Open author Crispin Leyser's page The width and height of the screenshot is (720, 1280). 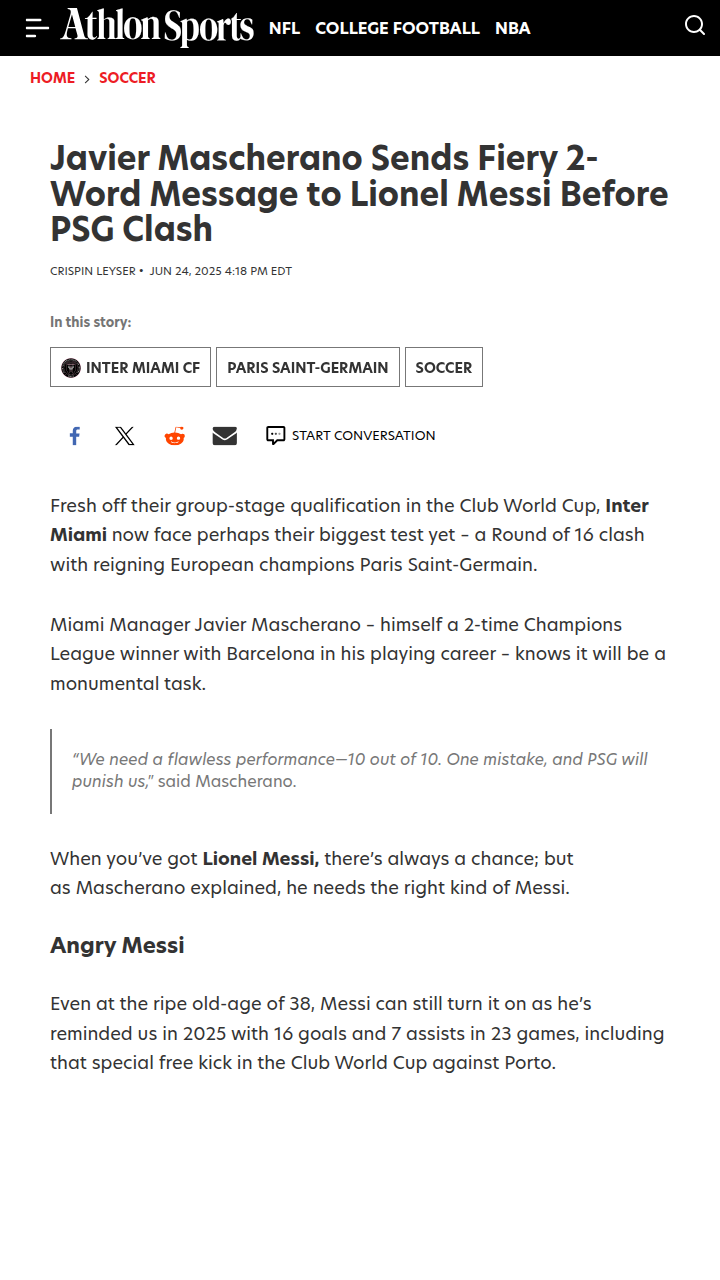pyautogui.click(x=93, y=271)
